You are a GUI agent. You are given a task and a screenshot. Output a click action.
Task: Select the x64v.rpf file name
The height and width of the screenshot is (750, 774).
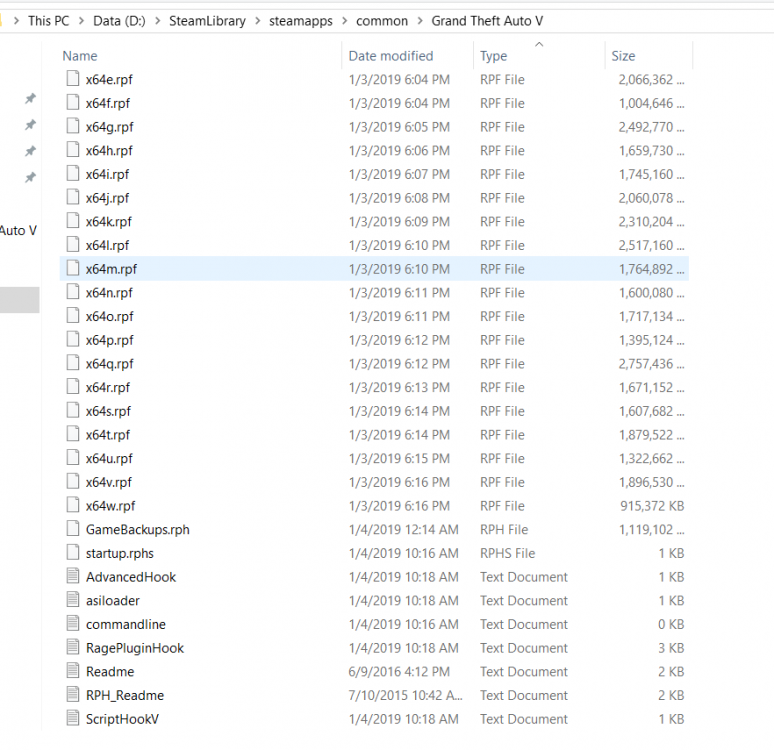[109, 482]
